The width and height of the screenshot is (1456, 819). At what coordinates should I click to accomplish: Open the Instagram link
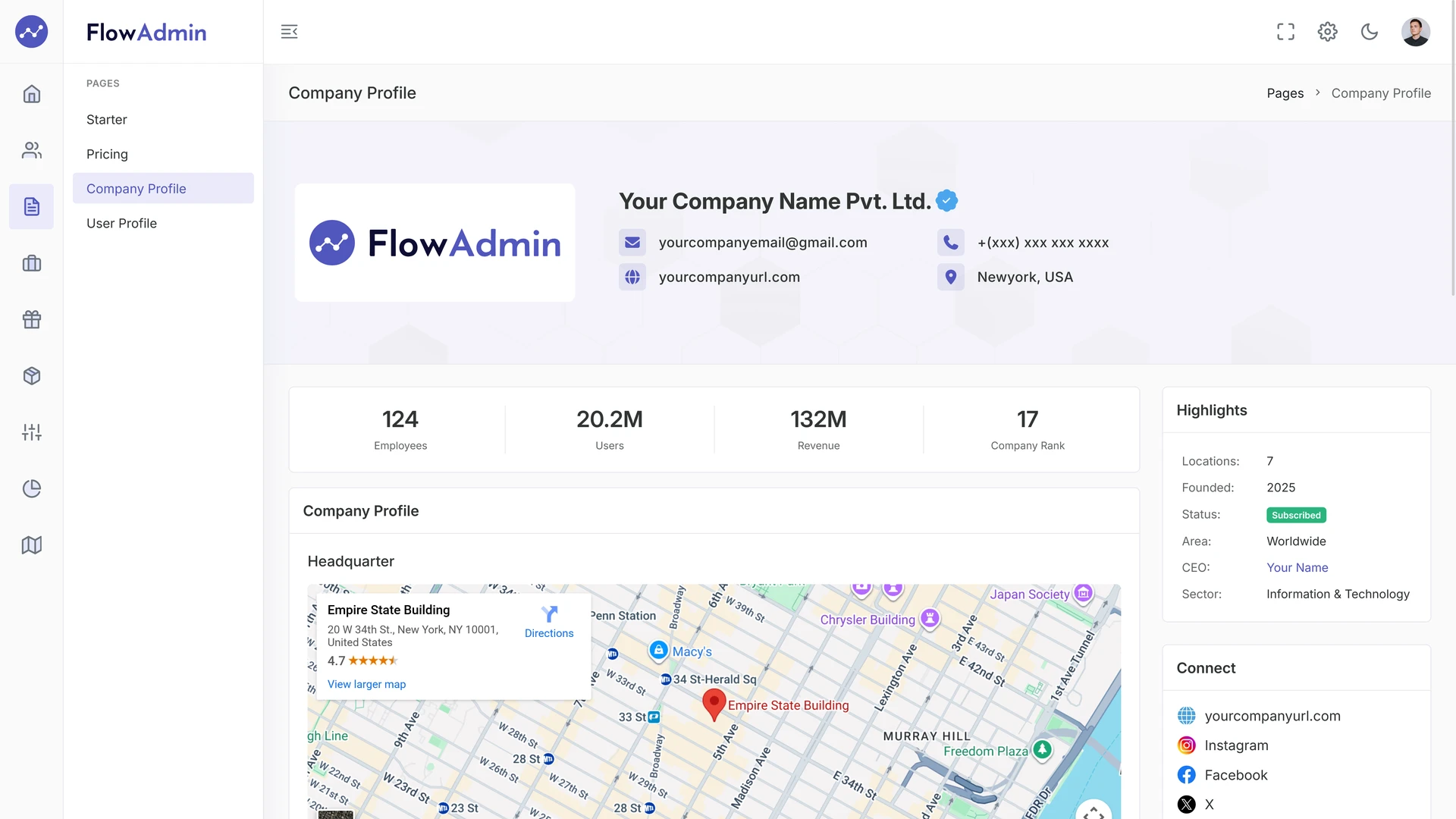pyautogui.click(x=1236, y=745)
